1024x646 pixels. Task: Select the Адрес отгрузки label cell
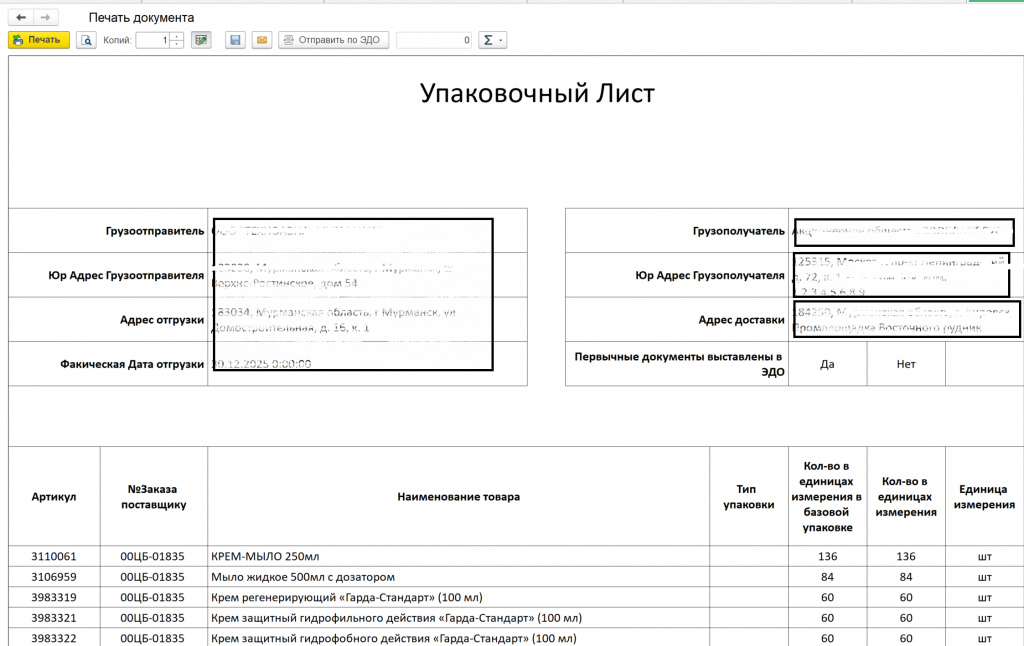[108, 319]
